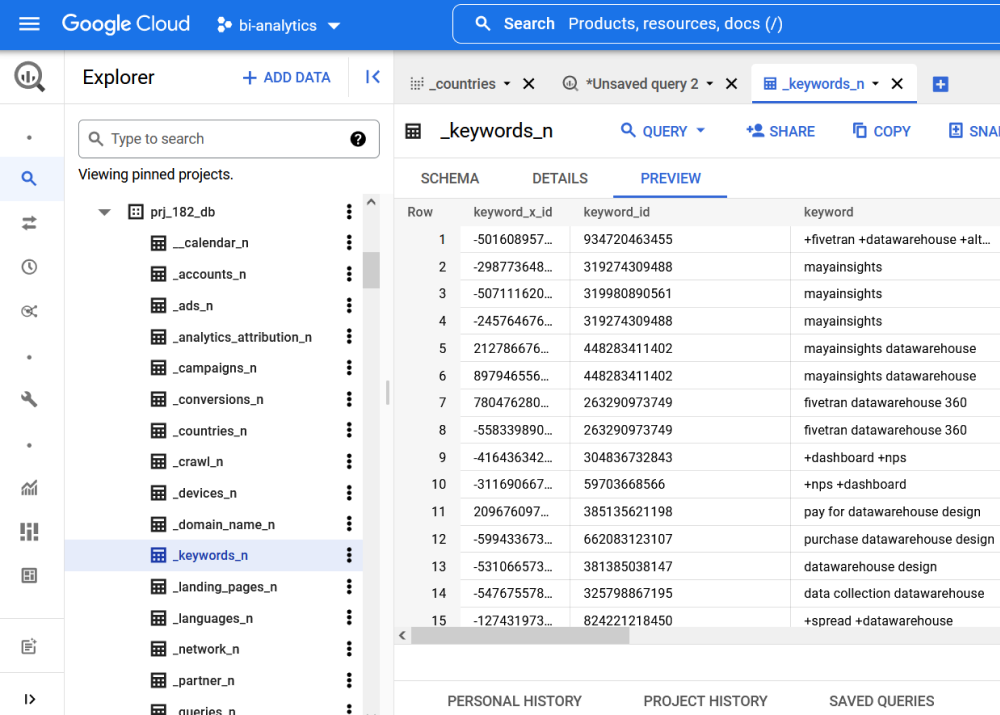1000x715 pixels.
Task: Click the COPY table button
Action: pos(881,131)
